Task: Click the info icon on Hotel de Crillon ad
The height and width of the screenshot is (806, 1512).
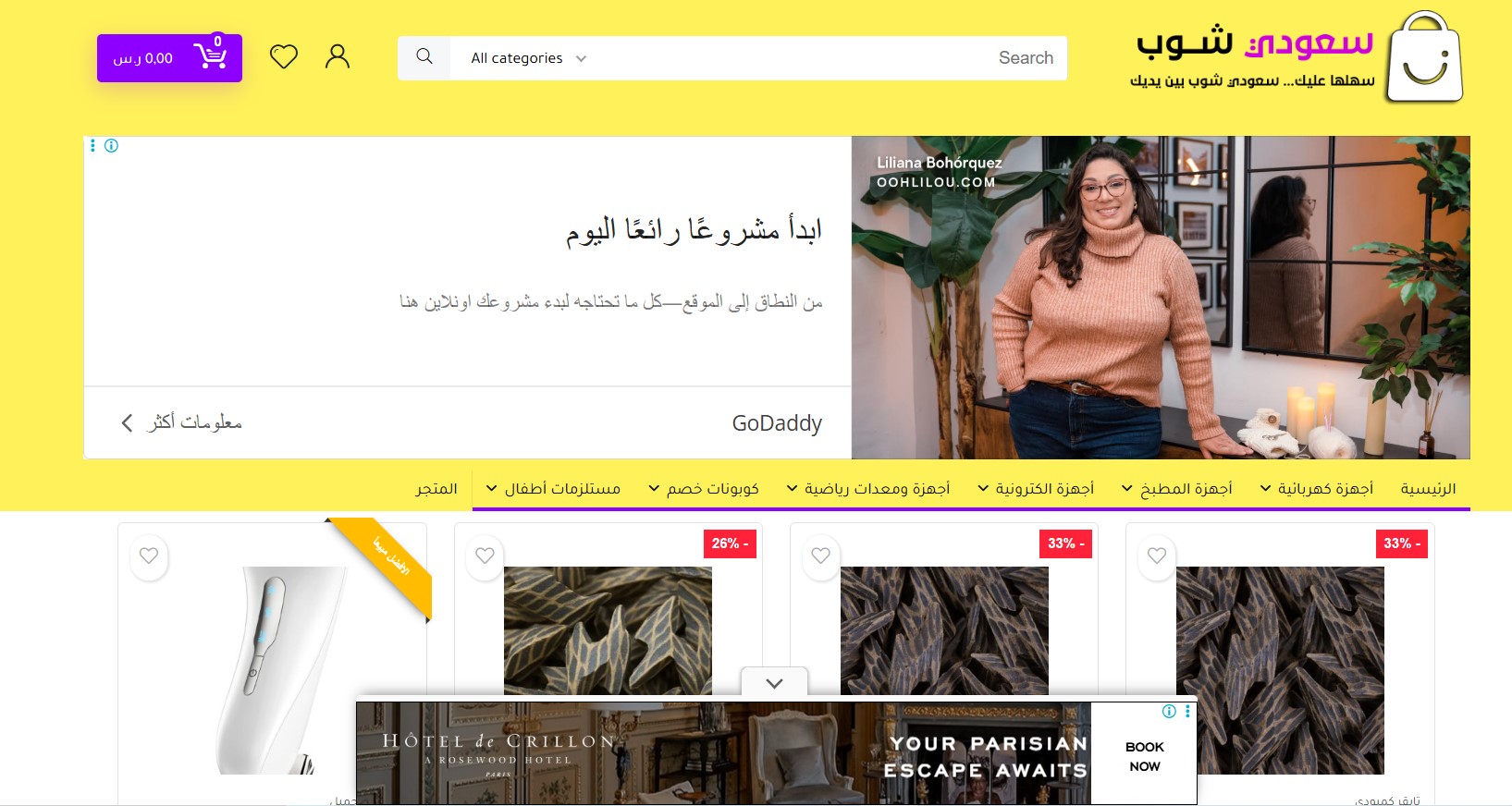Action: click(x=1170, y=711)
